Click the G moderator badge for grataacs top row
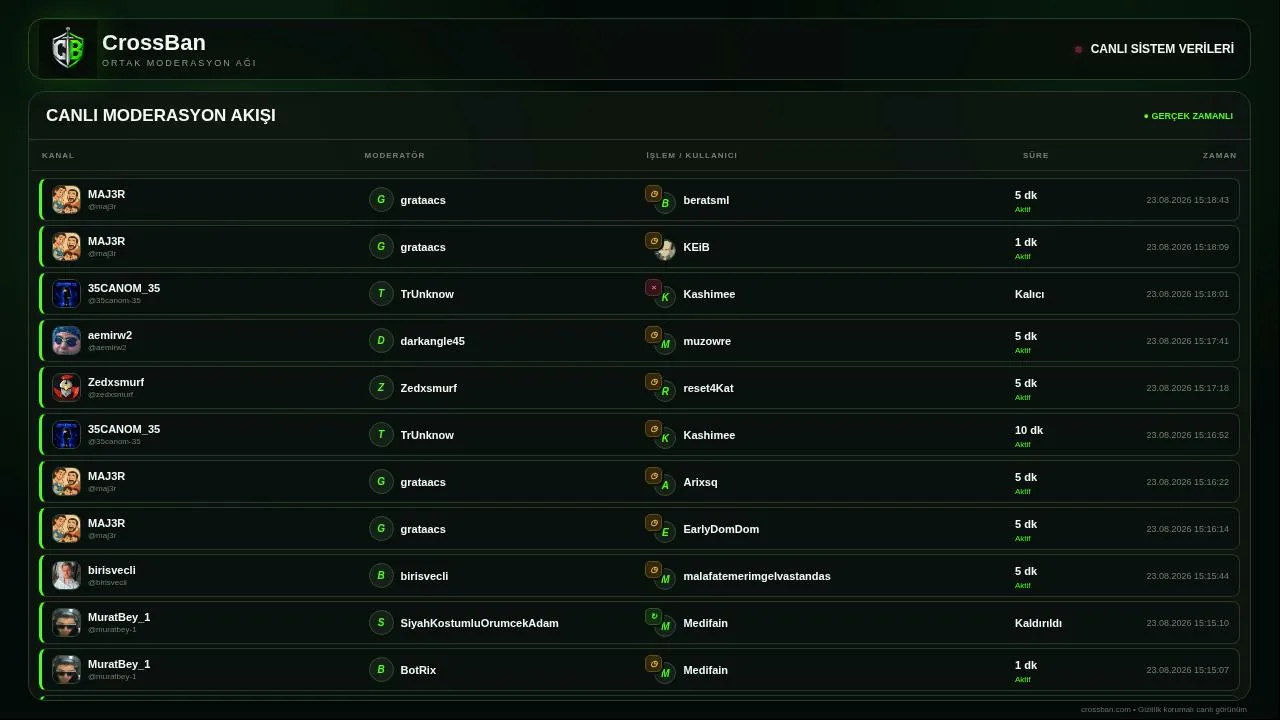Viewport: 1280px width, 720px height. click(381, 199)
